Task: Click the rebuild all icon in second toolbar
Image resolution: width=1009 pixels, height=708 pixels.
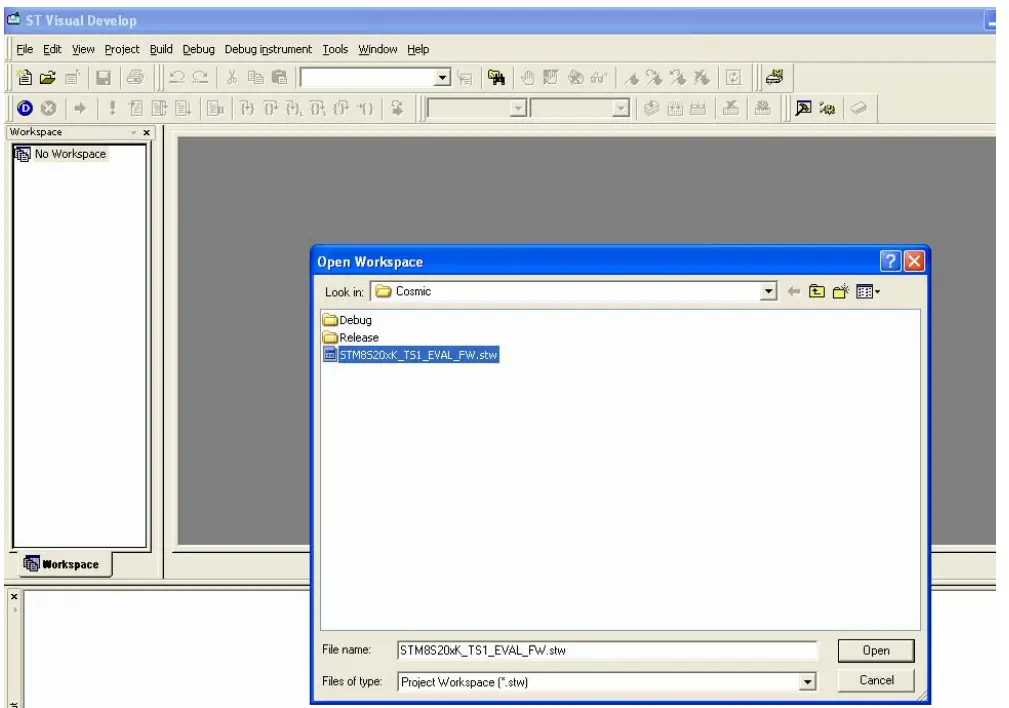Action: (698, 108)
